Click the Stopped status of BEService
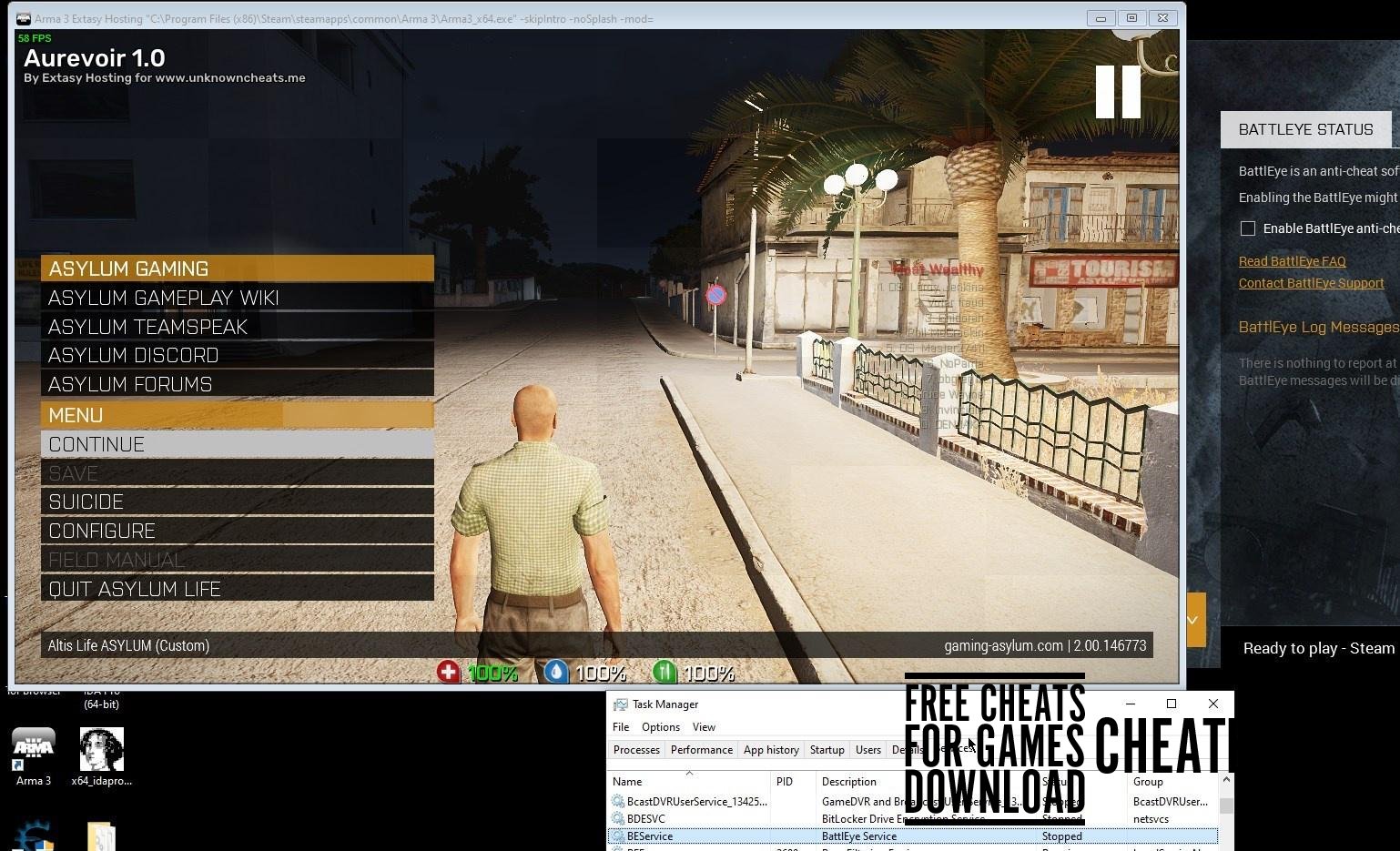This screenshot has height=851, width=1400. click(1061, 836)
